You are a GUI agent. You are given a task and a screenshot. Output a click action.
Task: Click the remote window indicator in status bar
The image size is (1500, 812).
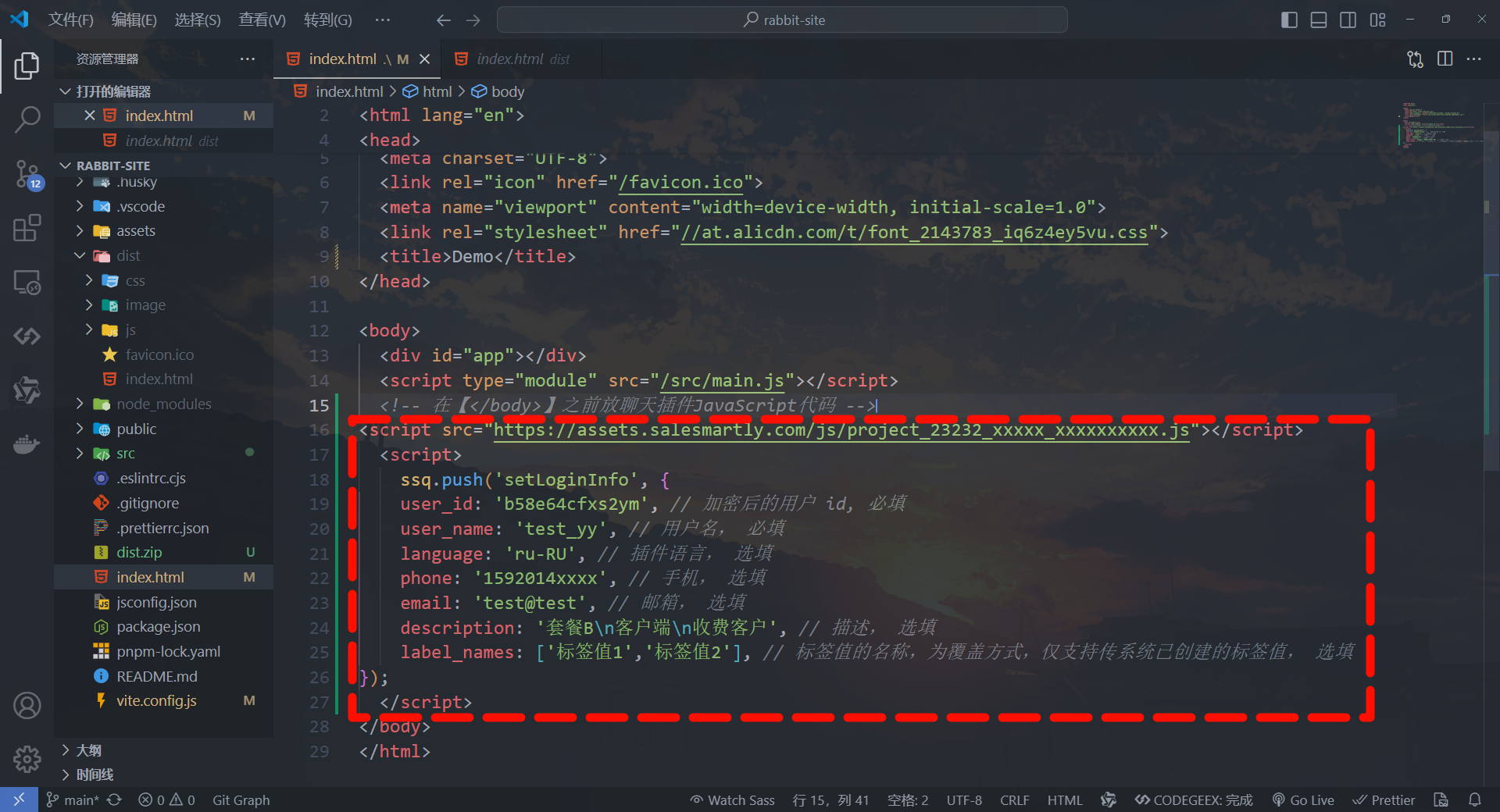(x=19, y=800)
